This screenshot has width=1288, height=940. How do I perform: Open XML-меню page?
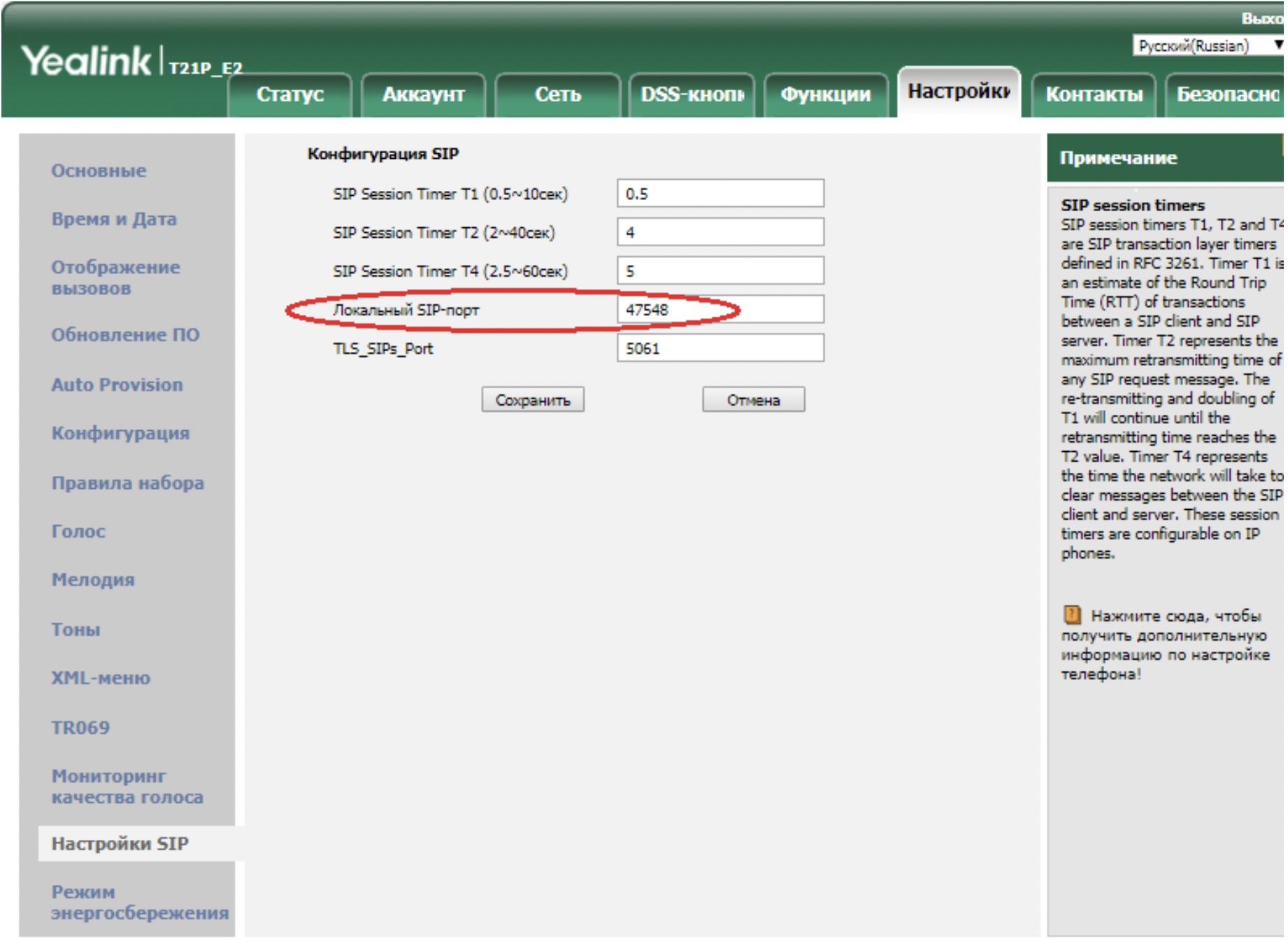click(x=101, y=678)
